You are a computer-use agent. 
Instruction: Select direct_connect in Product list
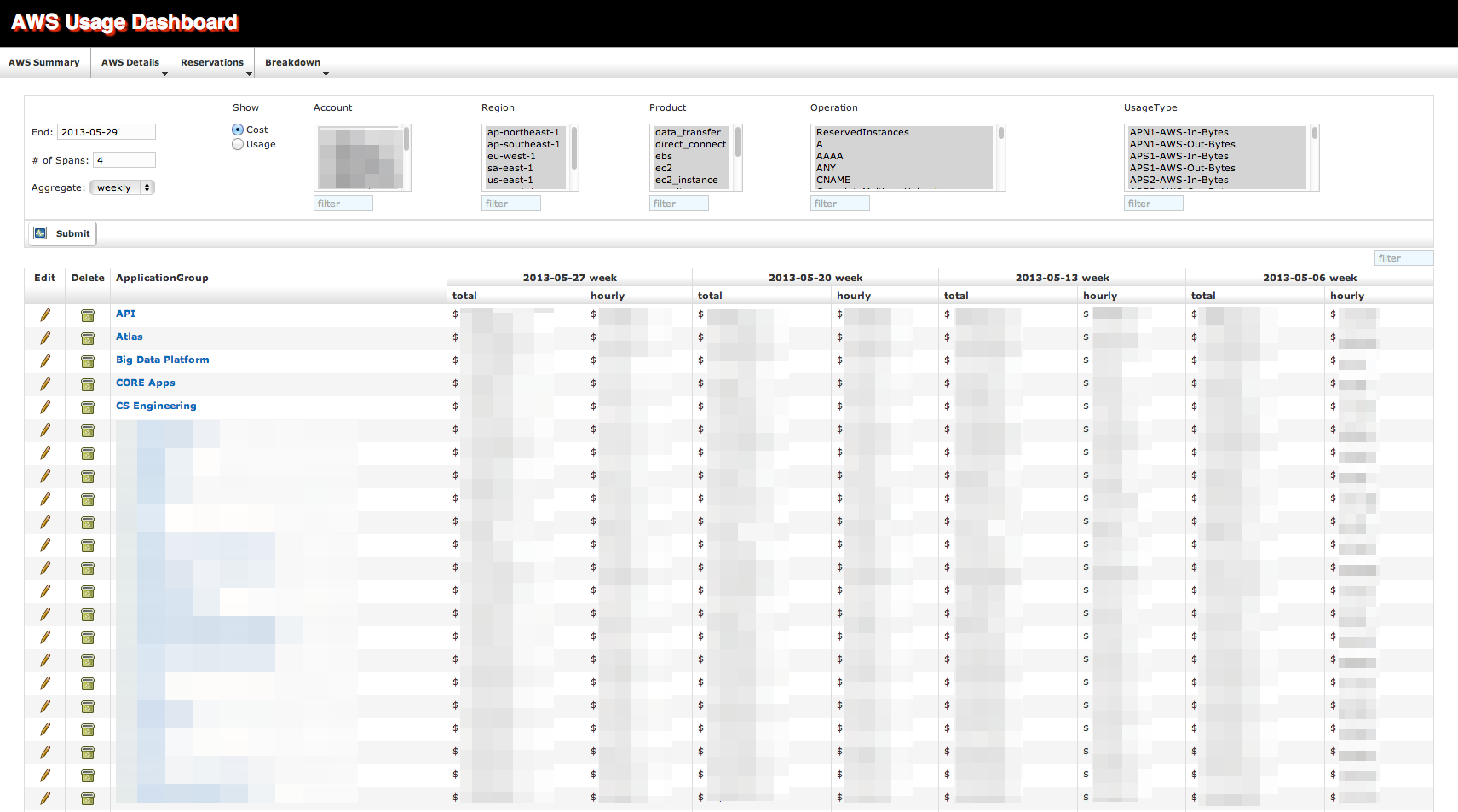pos(692,144)
